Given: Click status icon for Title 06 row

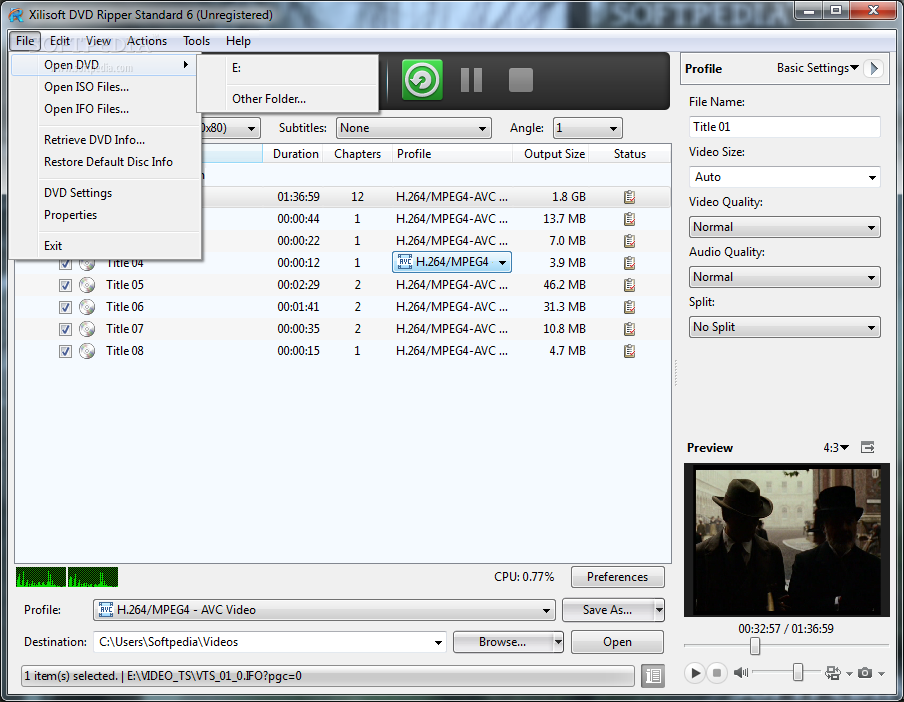Looking at the screenshot, I should (630, 307).
